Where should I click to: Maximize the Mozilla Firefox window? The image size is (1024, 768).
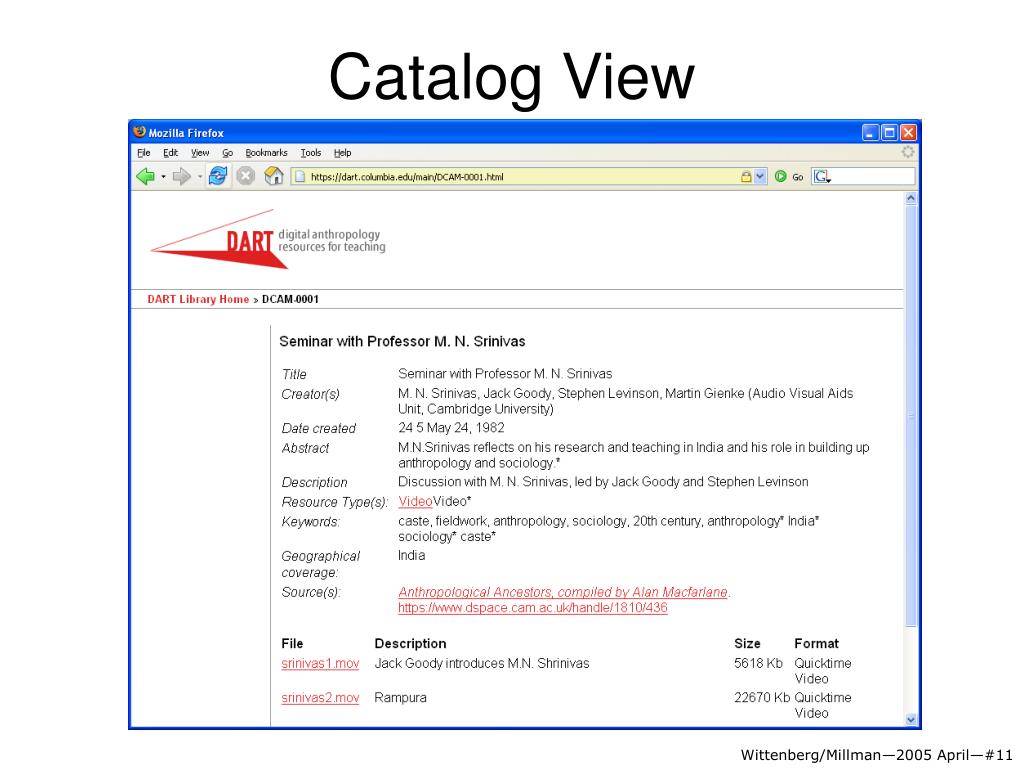tap(889, 133)
